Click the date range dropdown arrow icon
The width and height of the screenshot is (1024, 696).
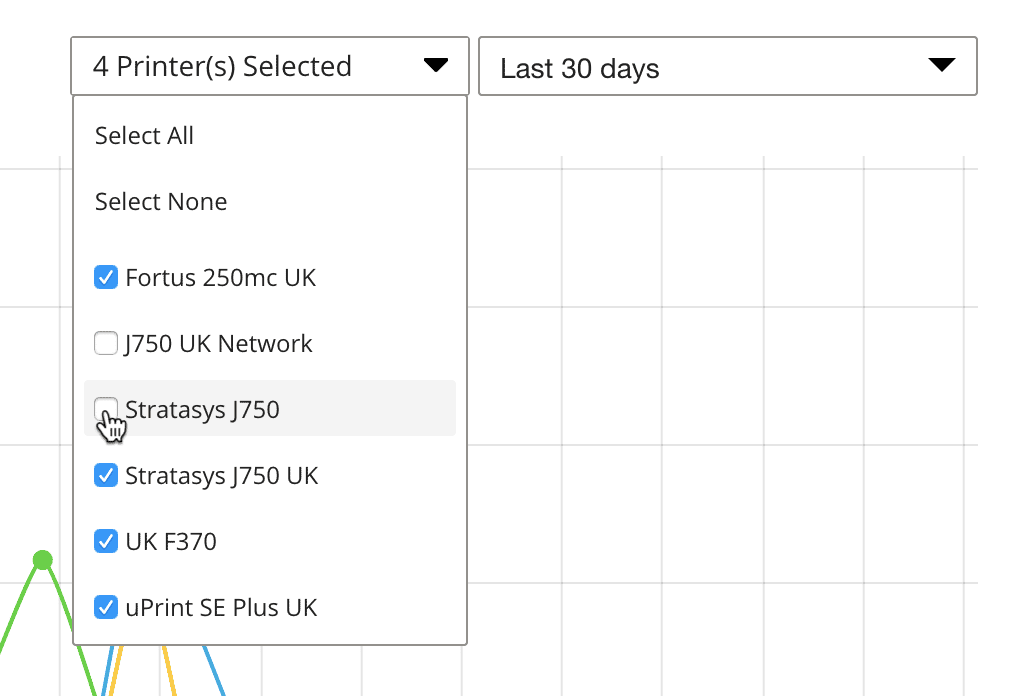click(x=942, y=65)
